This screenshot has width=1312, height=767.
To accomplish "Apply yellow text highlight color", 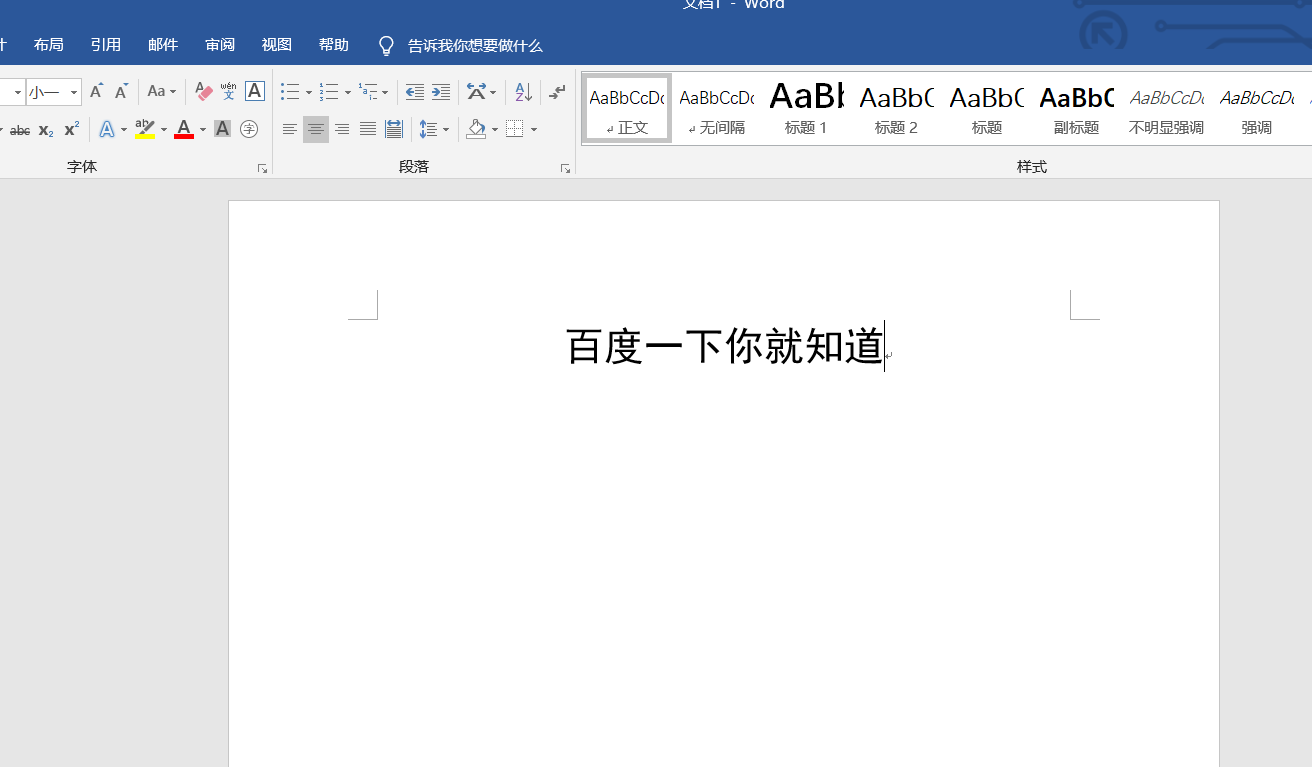I will [145, 129].
